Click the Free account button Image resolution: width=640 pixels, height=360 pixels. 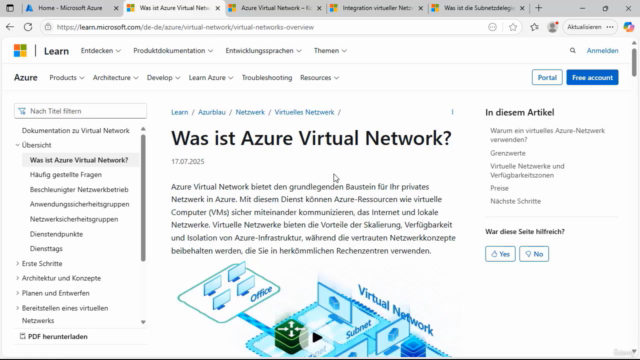[592, 78]
